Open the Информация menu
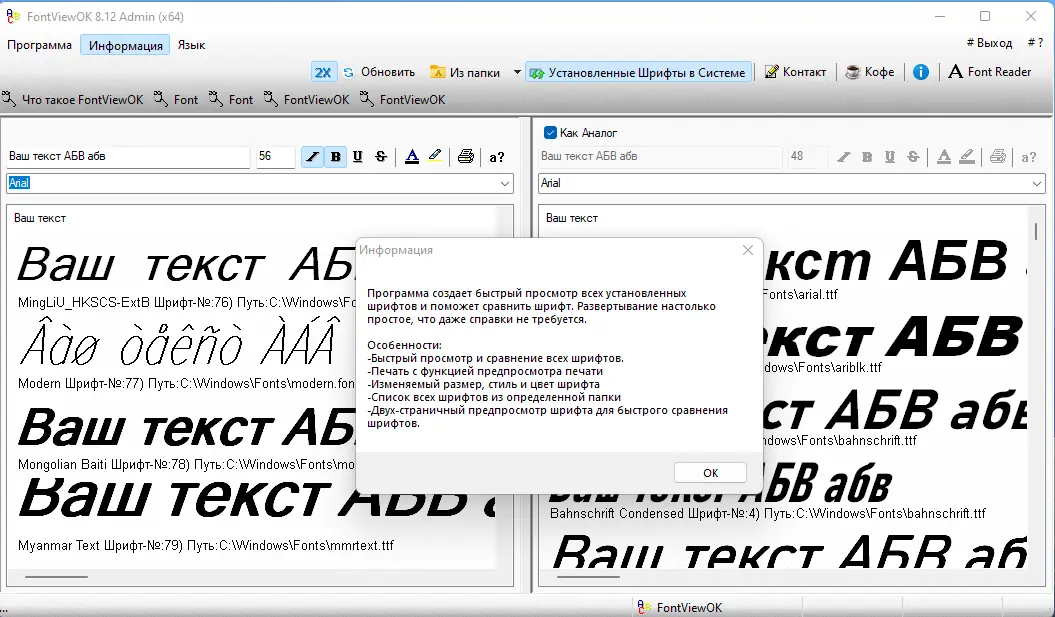 (x=125, y=45)
